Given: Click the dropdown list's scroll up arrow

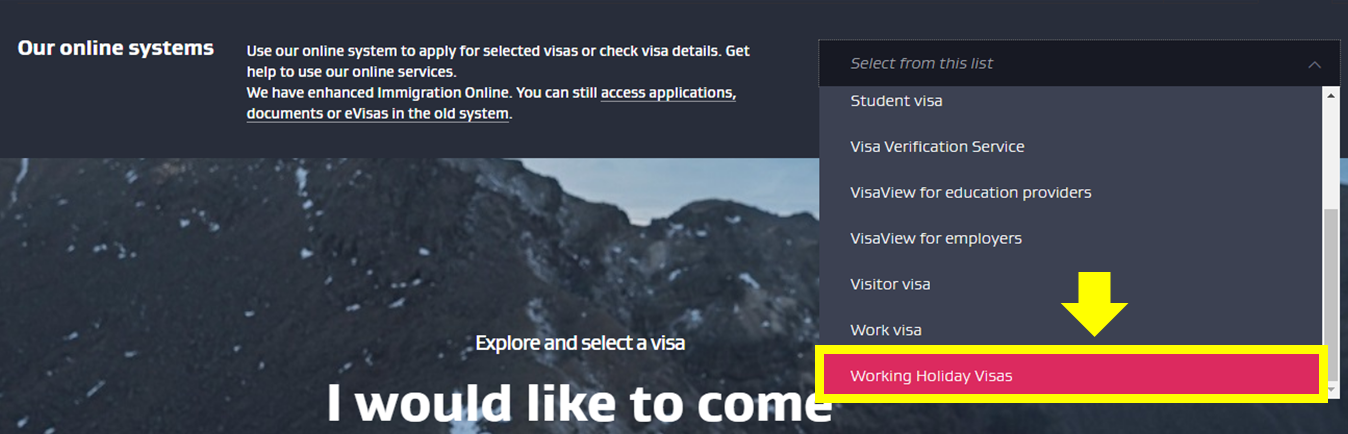Looking at the screenshot, I should pyautogui.click(x=1330, y=95).
